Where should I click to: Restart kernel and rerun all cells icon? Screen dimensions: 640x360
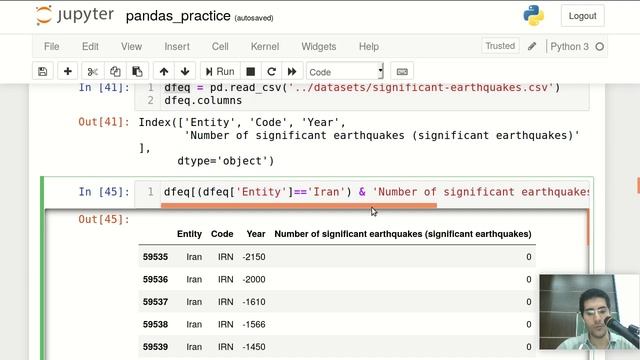point(292,72)
